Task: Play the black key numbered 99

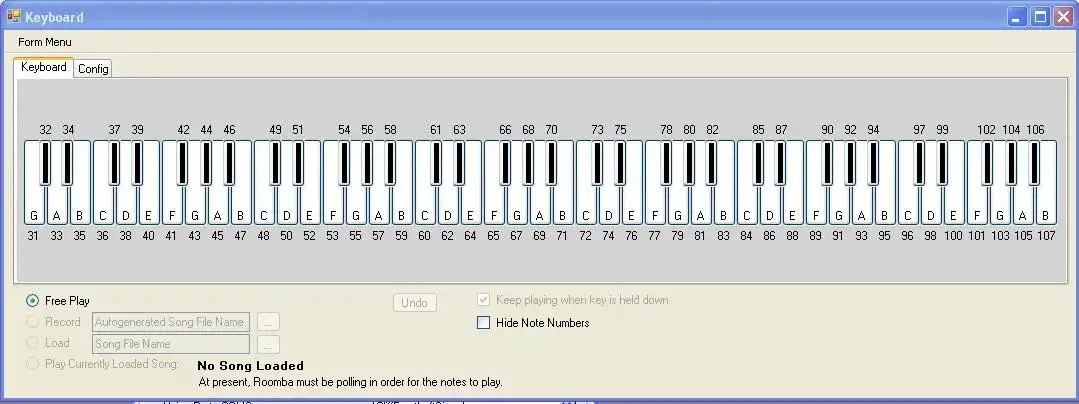Action: click(x=942, y=162)
